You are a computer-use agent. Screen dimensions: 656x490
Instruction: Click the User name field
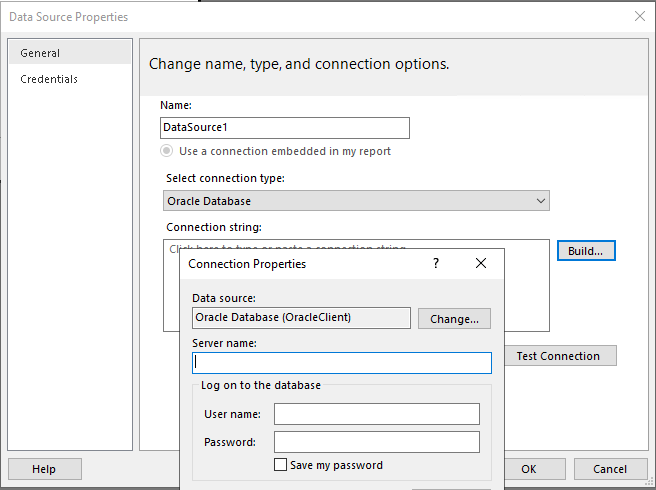pos(377,414)
